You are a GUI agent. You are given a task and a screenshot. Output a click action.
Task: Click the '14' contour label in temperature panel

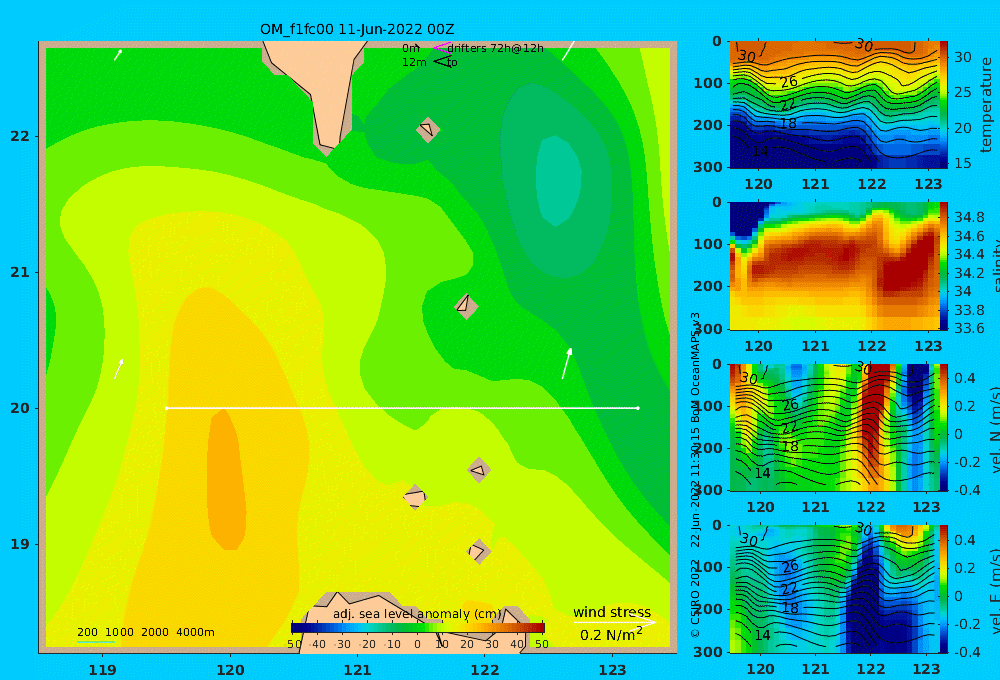760,151
